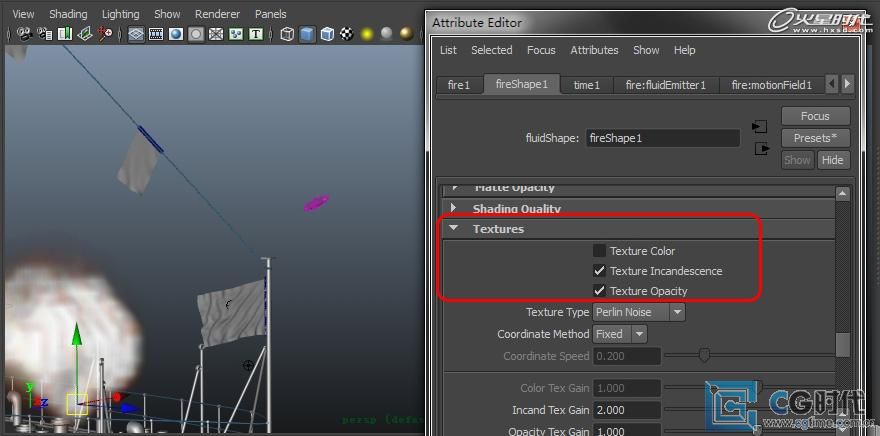Open the Renderer menu

point(217,14)
